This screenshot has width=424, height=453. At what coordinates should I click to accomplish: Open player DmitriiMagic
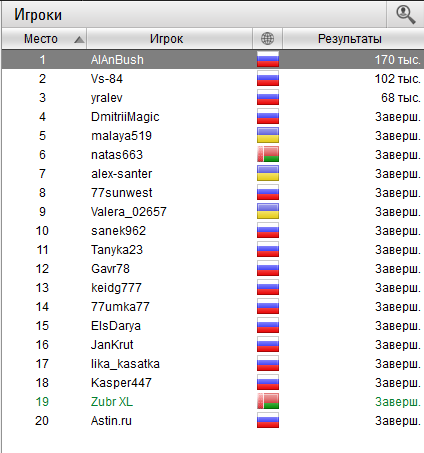(x=125, y=117)
